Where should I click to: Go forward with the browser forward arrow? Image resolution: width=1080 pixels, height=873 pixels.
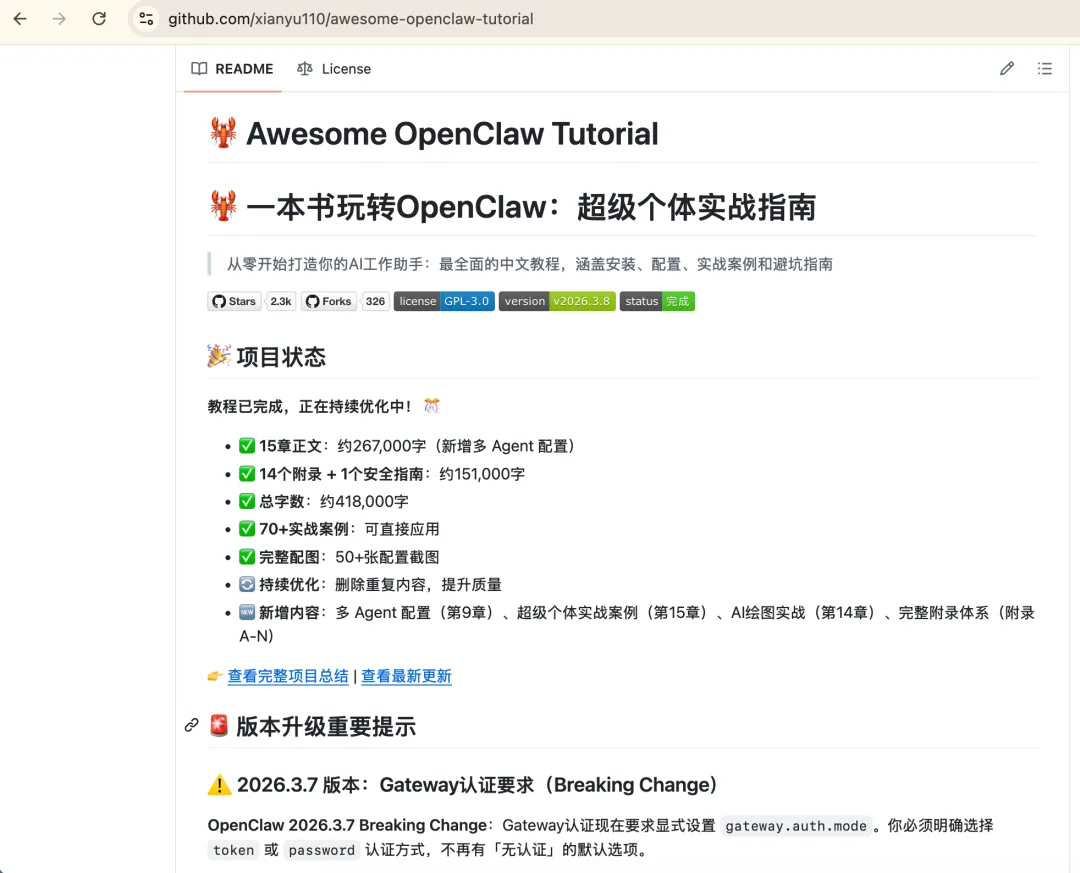pyautogui.click(x=59, y=19)
